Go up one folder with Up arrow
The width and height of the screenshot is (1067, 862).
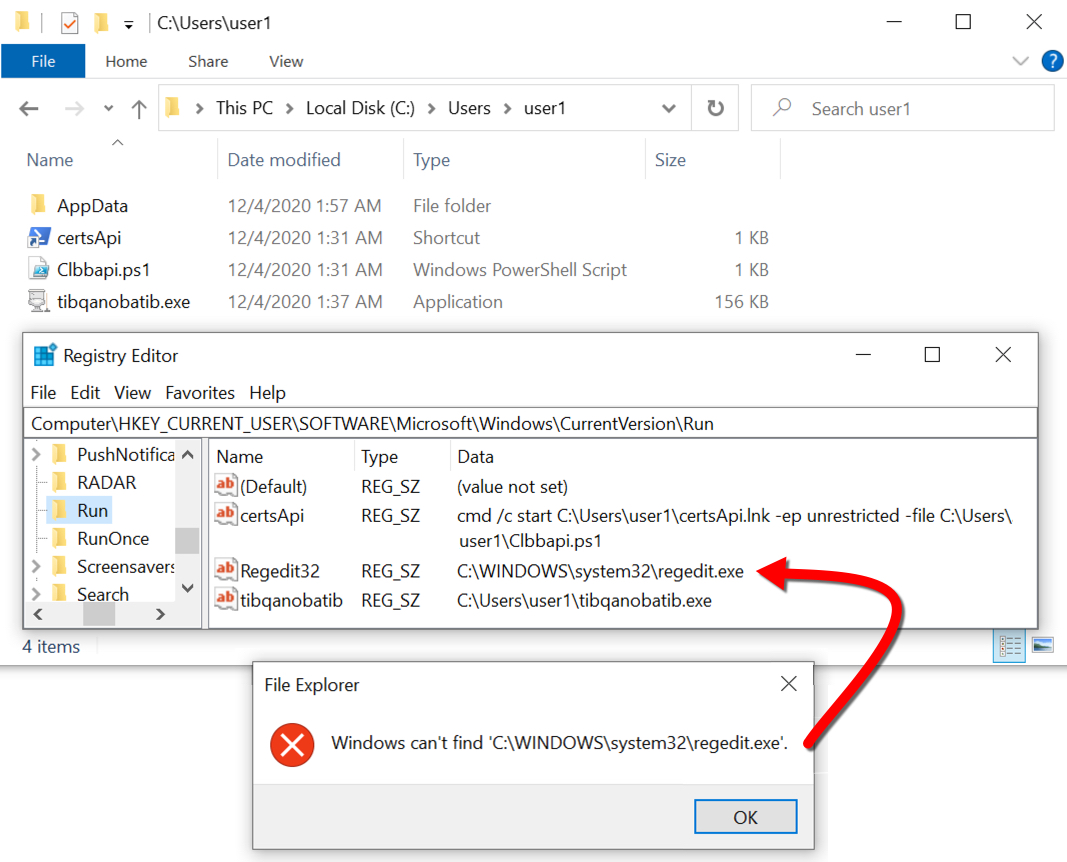pos(139,108)
